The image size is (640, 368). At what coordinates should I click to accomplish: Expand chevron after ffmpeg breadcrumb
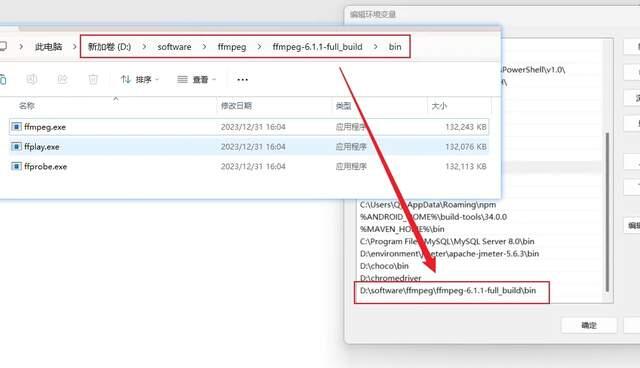pos(259,47)
